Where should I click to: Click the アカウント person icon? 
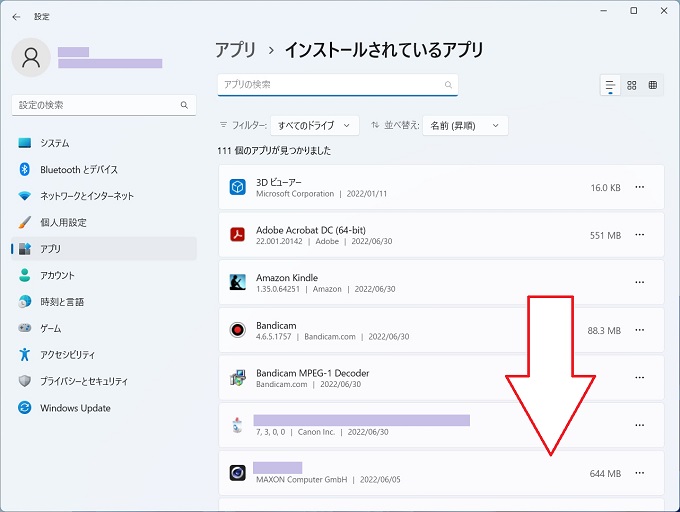(x=25, y=275)
